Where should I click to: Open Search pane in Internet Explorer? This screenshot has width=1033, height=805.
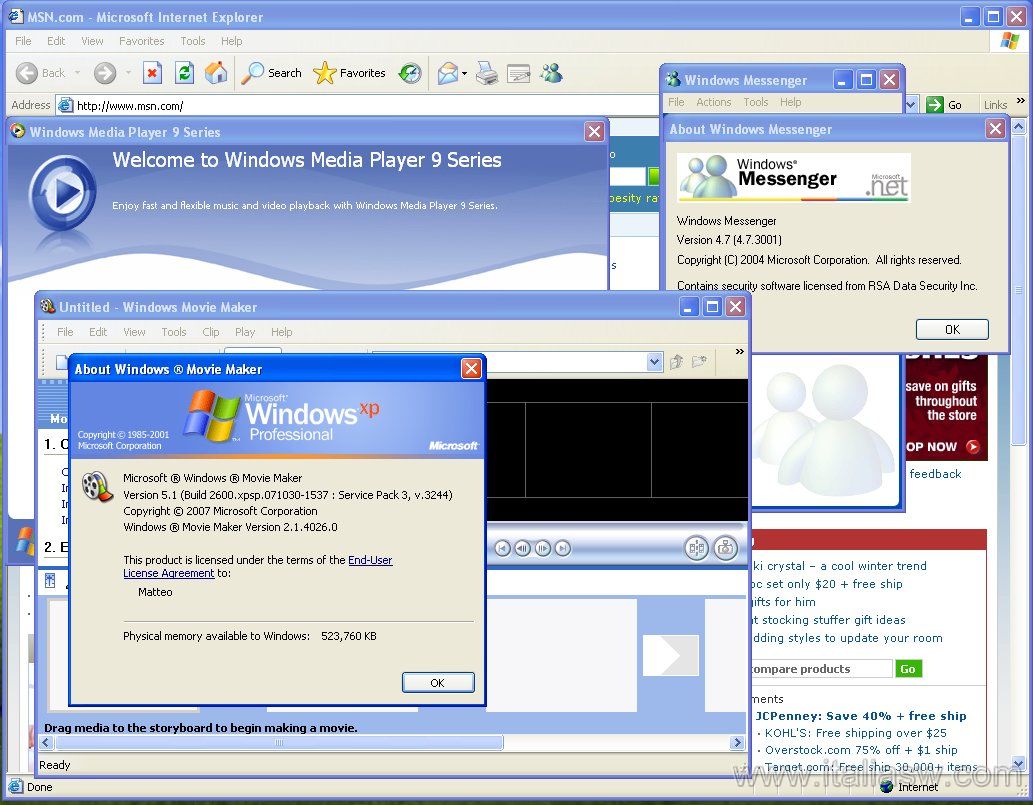tap(271, 73)
